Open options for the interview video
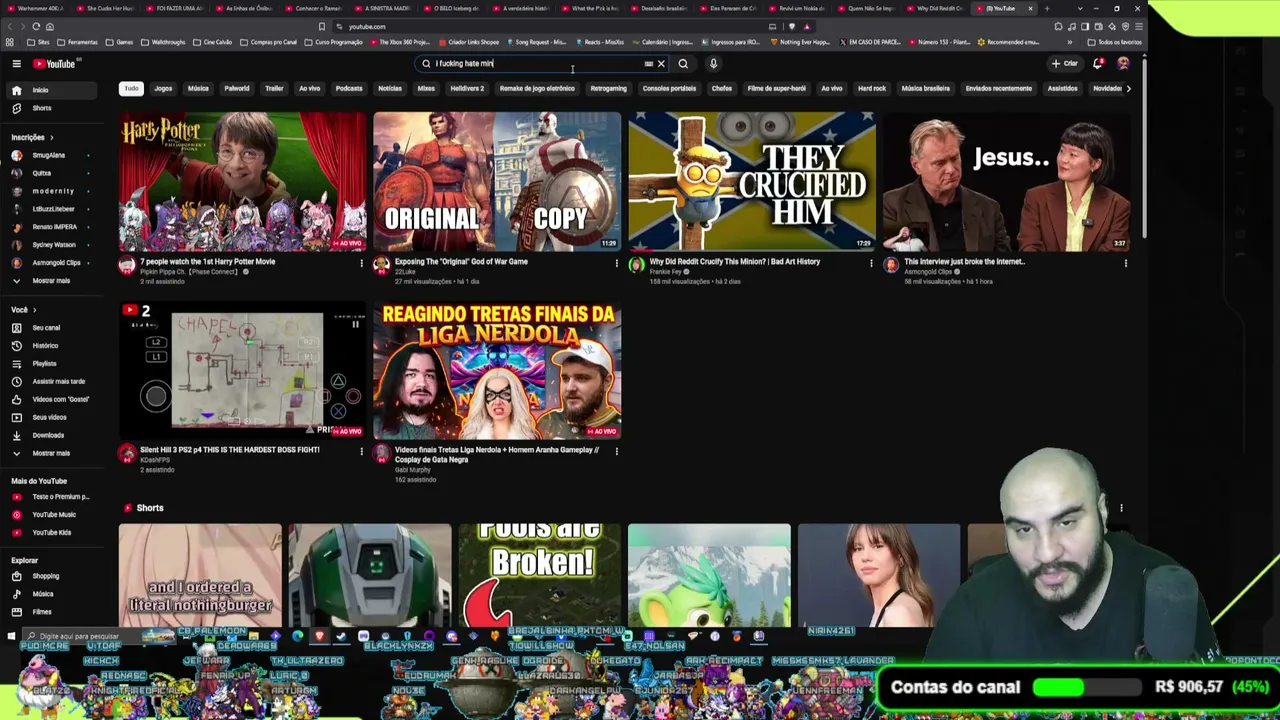 (1125, 263)
